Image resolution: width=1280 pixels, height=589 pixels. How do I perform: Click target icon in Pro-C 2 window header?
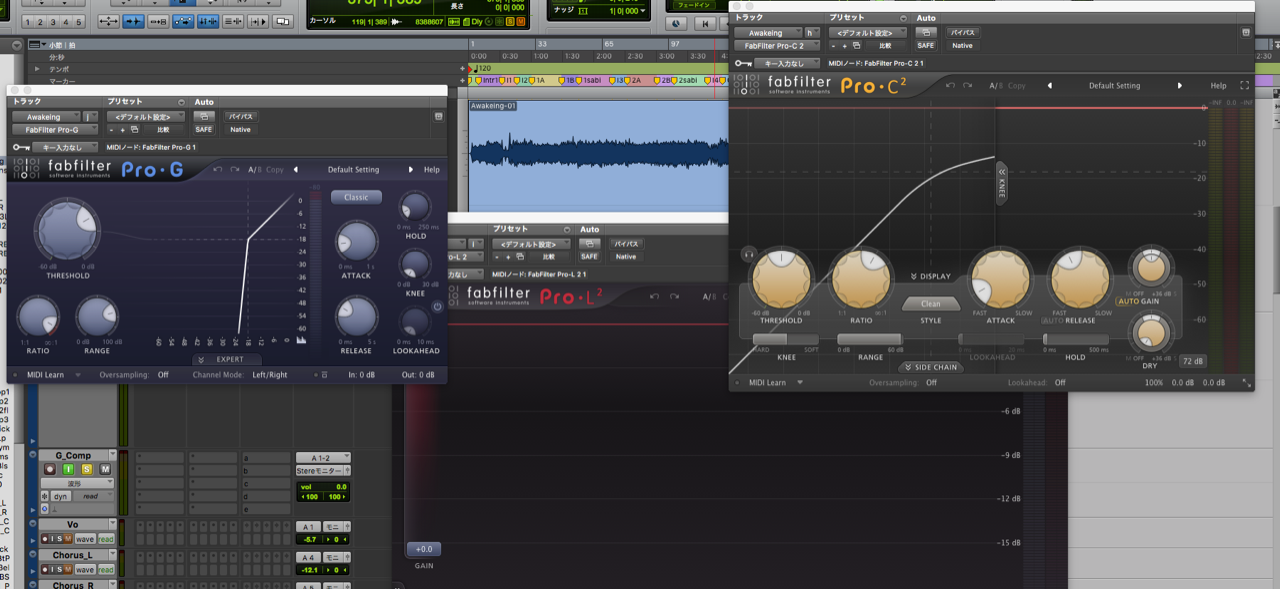coord(1245,32)
